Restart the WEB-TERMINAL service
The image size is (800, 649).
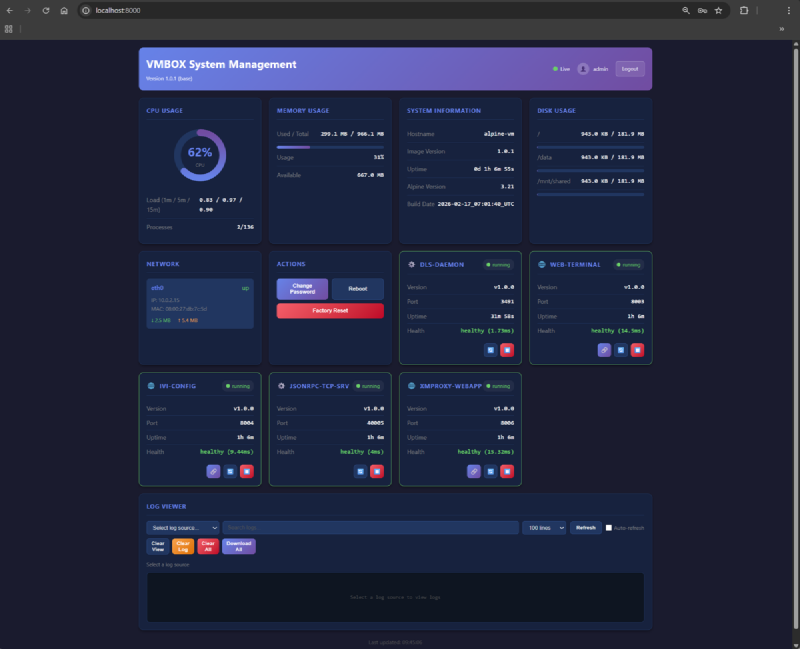[x=621, y=350]
